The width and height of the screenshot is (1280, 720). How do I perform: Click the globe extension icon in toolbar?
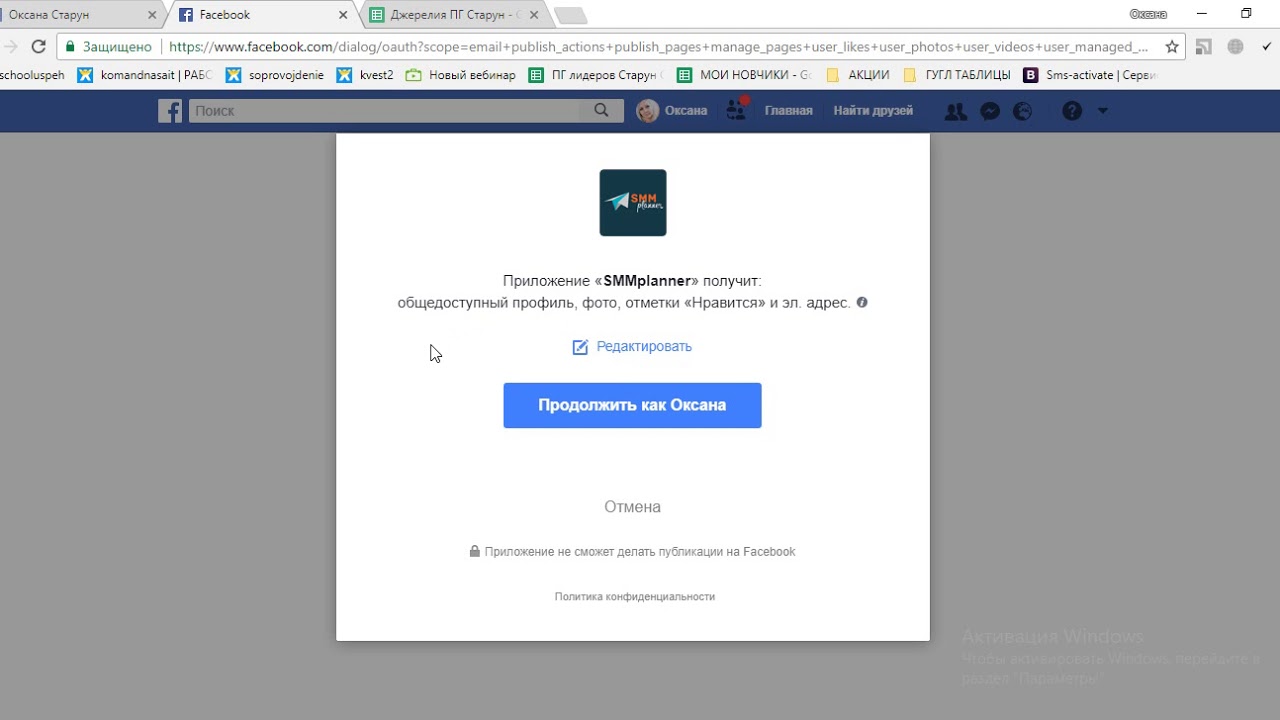pyautogui.click(x=1236, y=47)
